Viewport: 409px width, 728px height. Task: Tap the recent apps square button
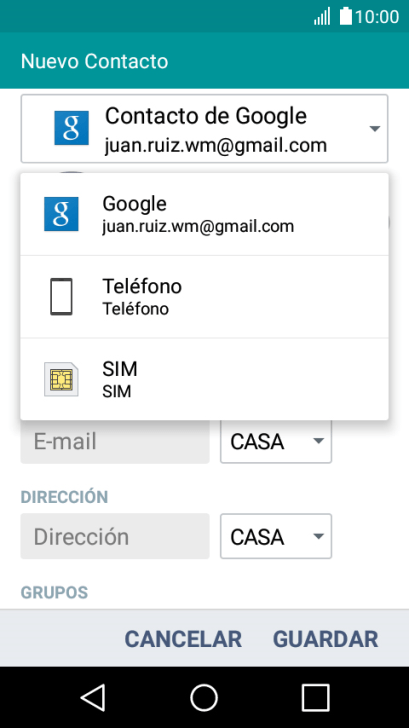point(316,697)
